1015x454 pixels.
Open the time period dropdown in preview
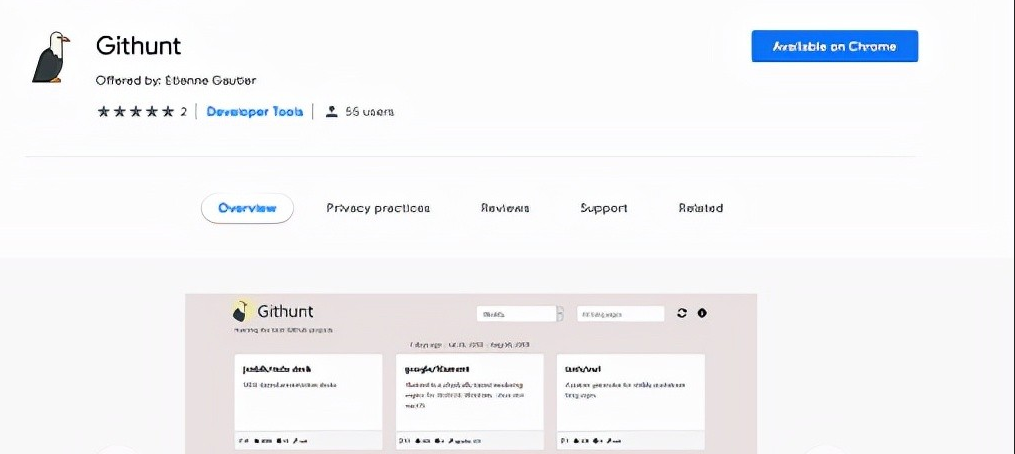pyautogui.click(x=519, y=313)
